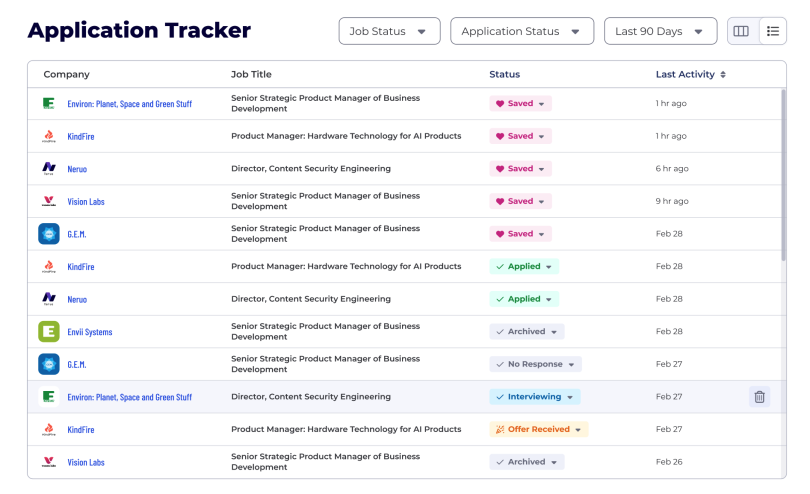Screen dimensions: 810x494
Task: Click the table's vertical scrollbar thumb
Action: point(783,175)
